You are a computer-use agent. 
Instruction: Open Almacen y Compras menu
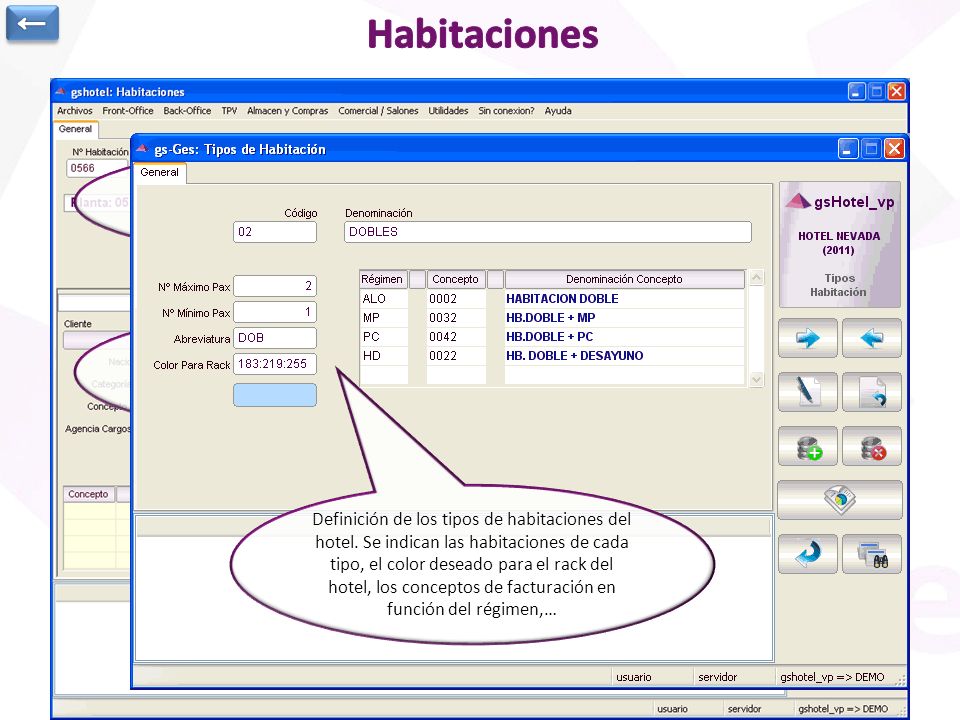287,111
